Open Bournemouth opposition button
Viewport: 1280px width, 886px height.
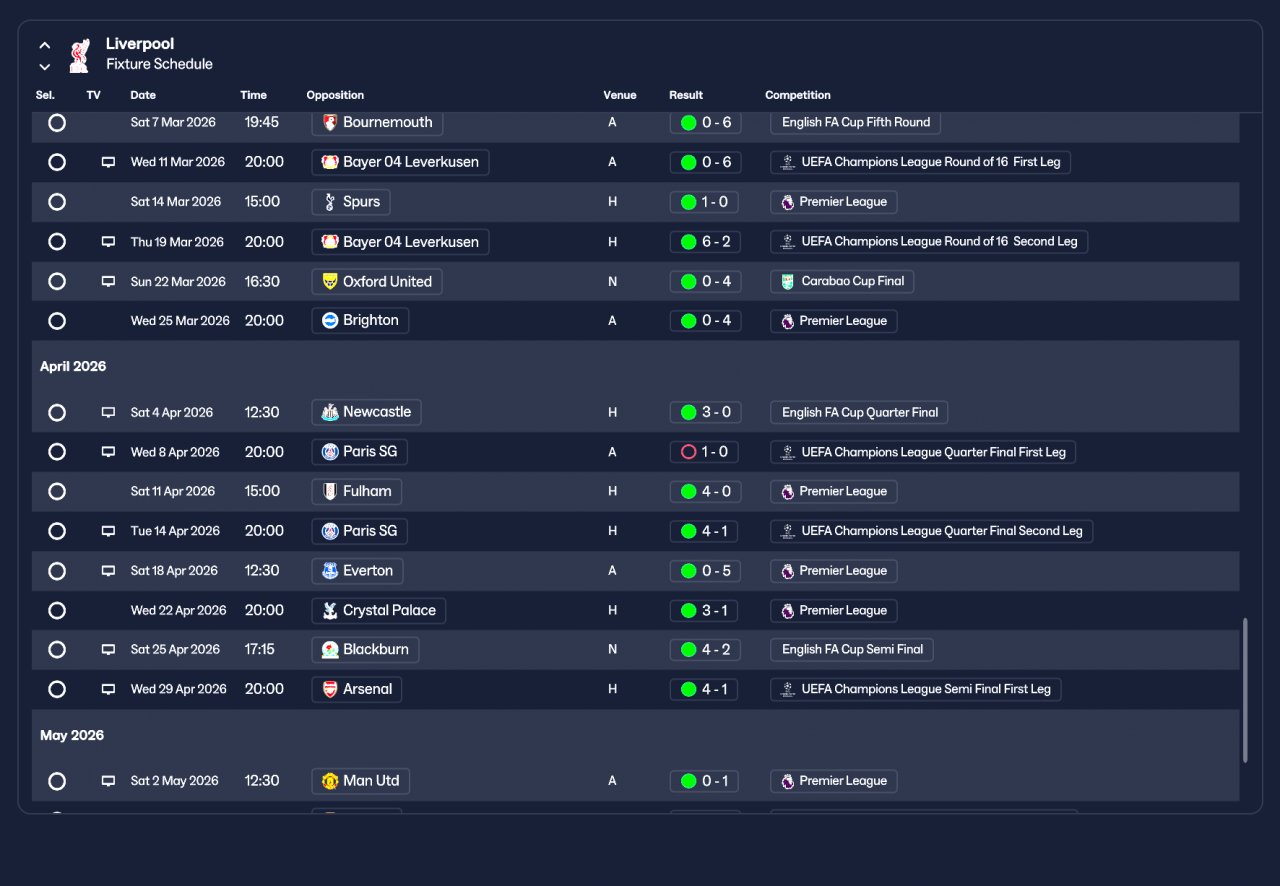click(x=377, y=122)
